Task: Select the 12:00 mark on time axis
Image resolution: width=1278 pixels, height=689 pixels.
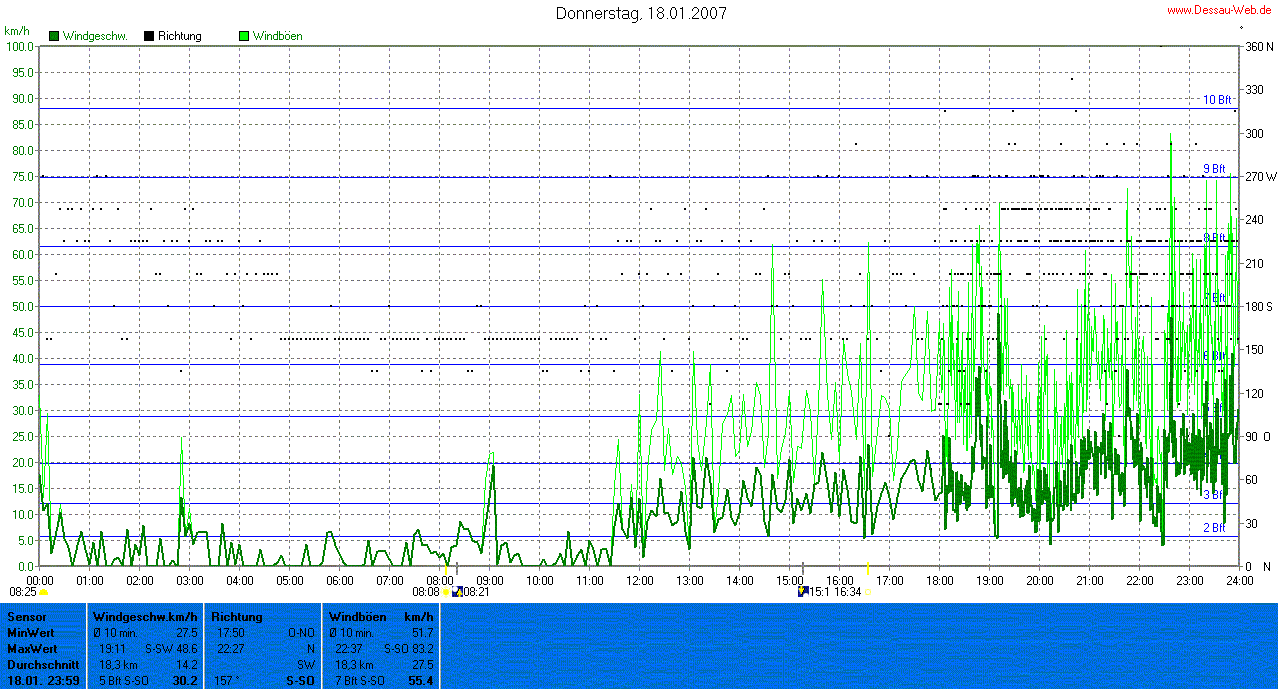Action: [640, 580]
